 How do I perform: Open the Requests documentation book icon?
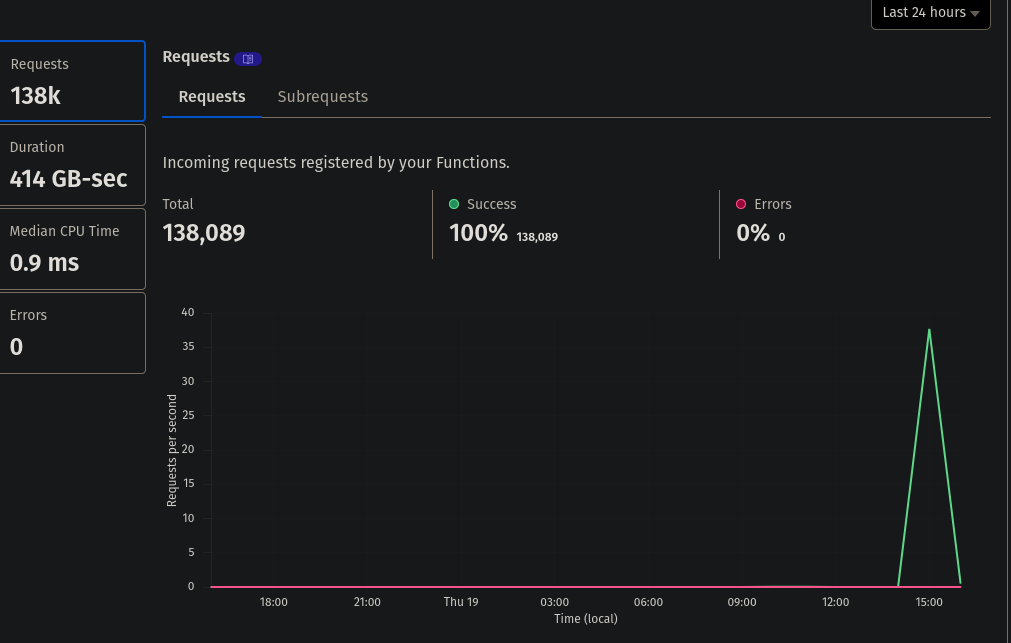pos(248,58)
